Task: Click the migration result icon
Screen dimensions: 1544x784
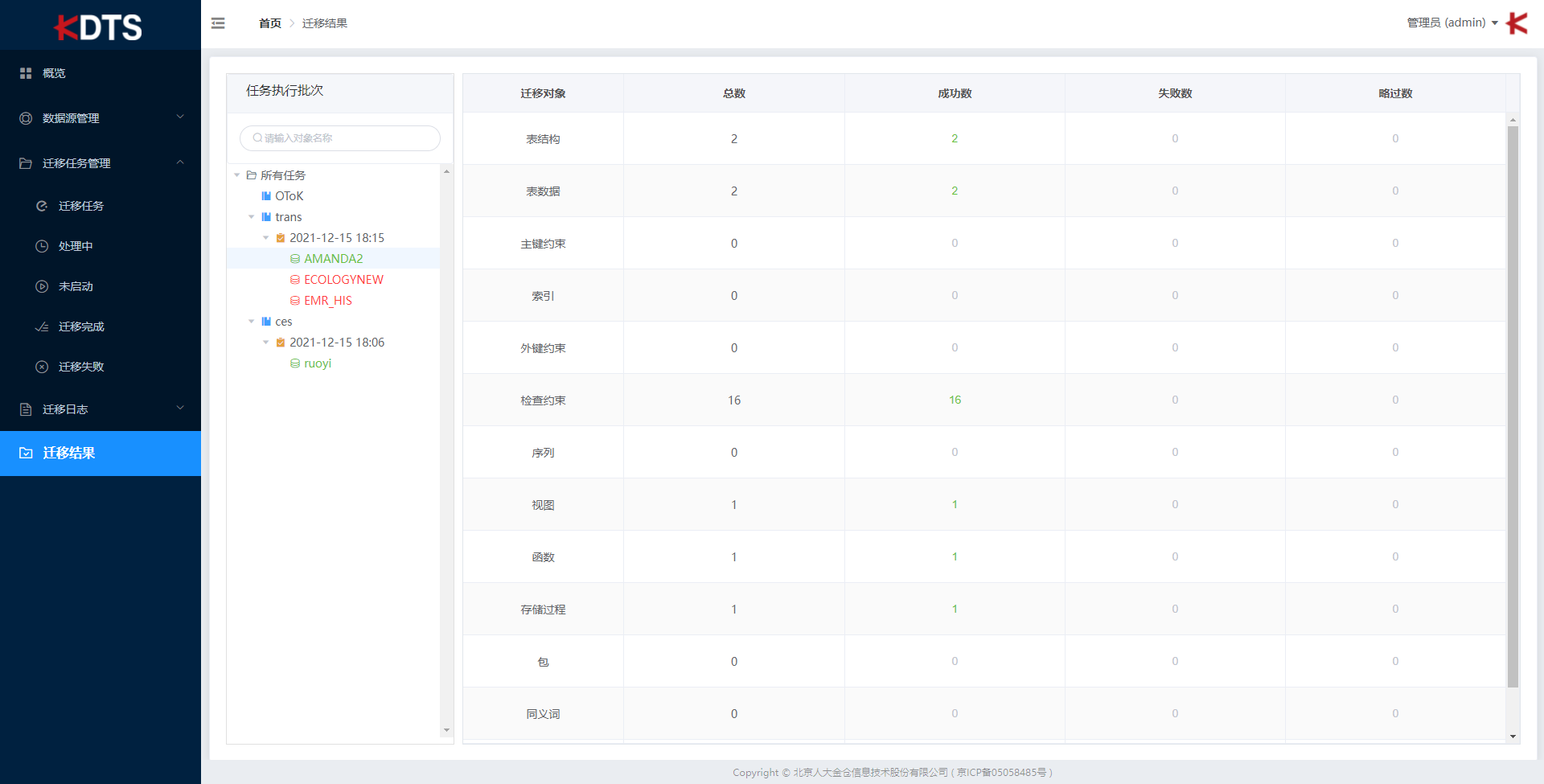Action: click(26, 453)
